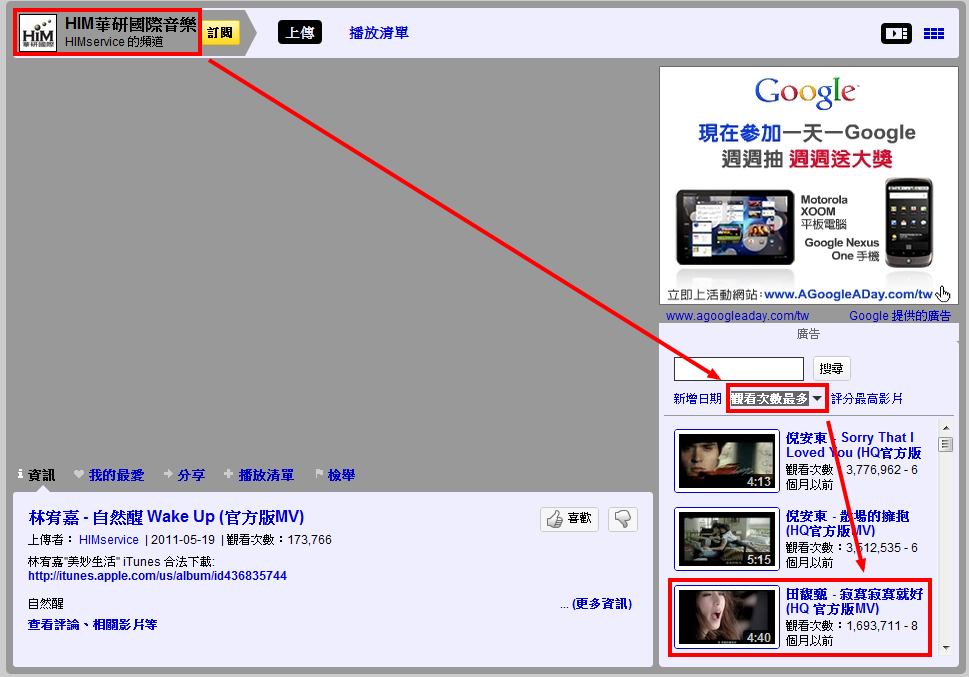Screen dimensions: 969x677
Task: Click the black 上傳 uploads button
Action: pos(300,32)
